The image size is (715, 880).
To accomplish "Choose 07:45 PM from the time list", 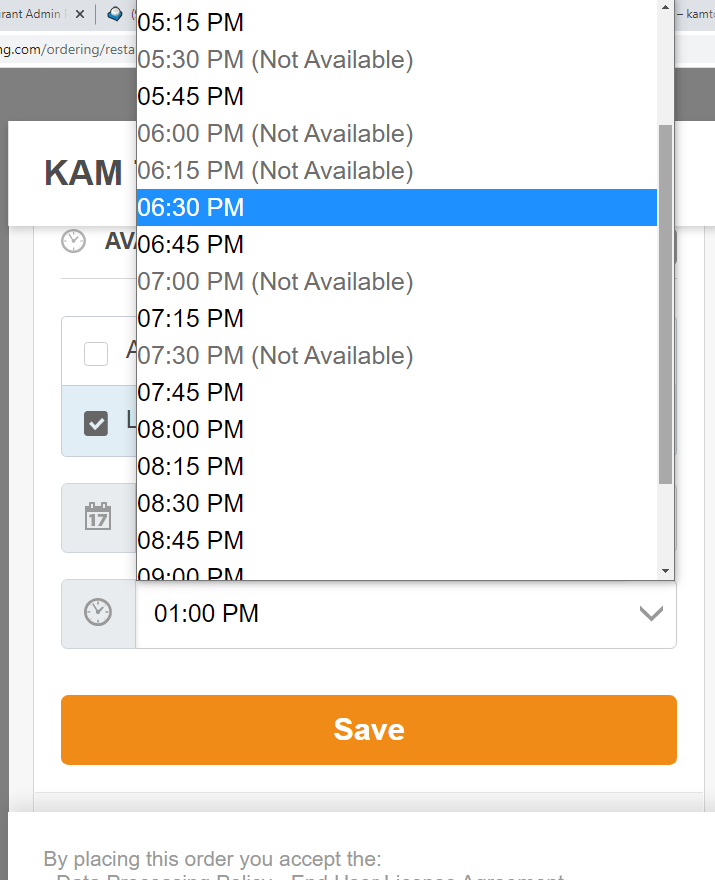I will click(191, 393).
